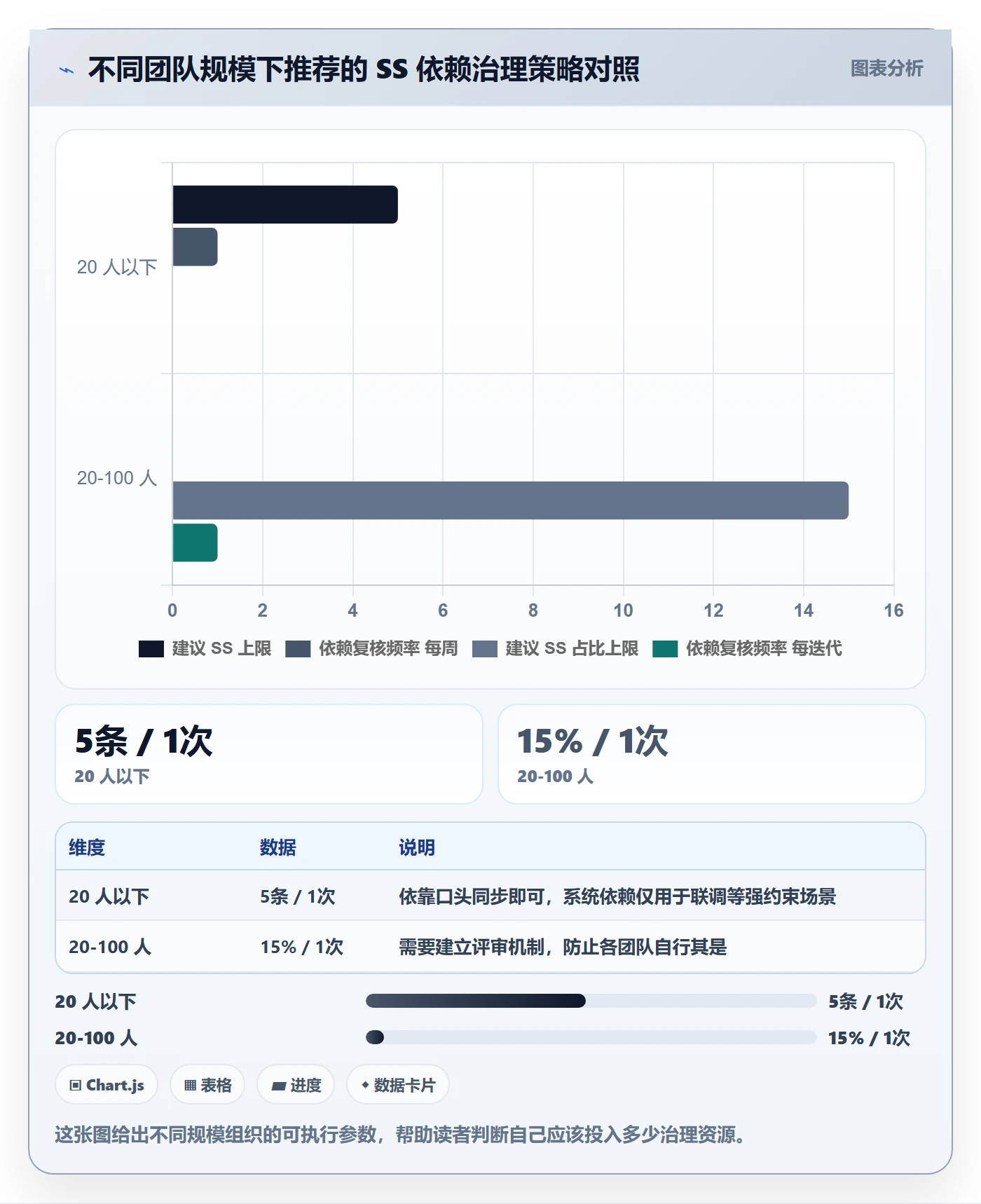Click the 20-100 人 progress bar
The width and height of the screenshot is (981, 1204).
pos(591,1037)
